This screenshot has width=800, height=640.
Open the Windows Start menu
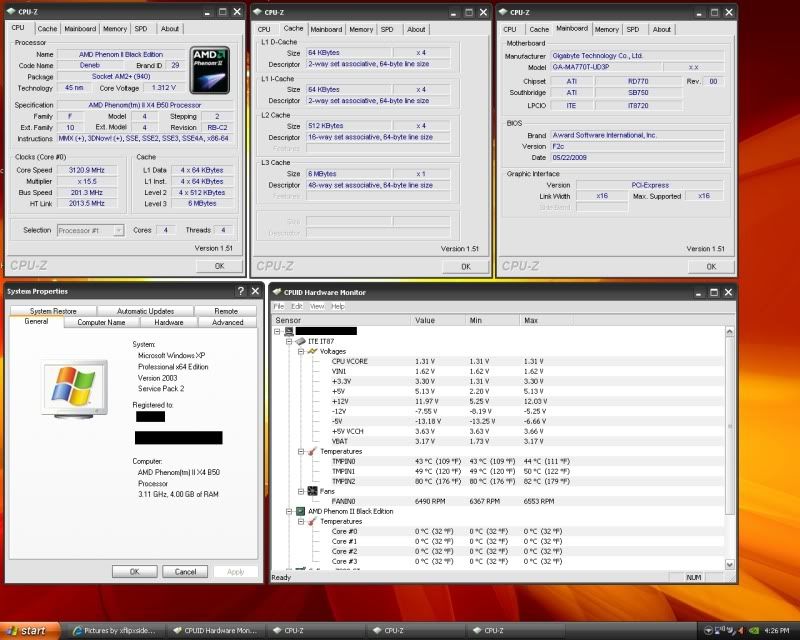(x=29, y=631)
